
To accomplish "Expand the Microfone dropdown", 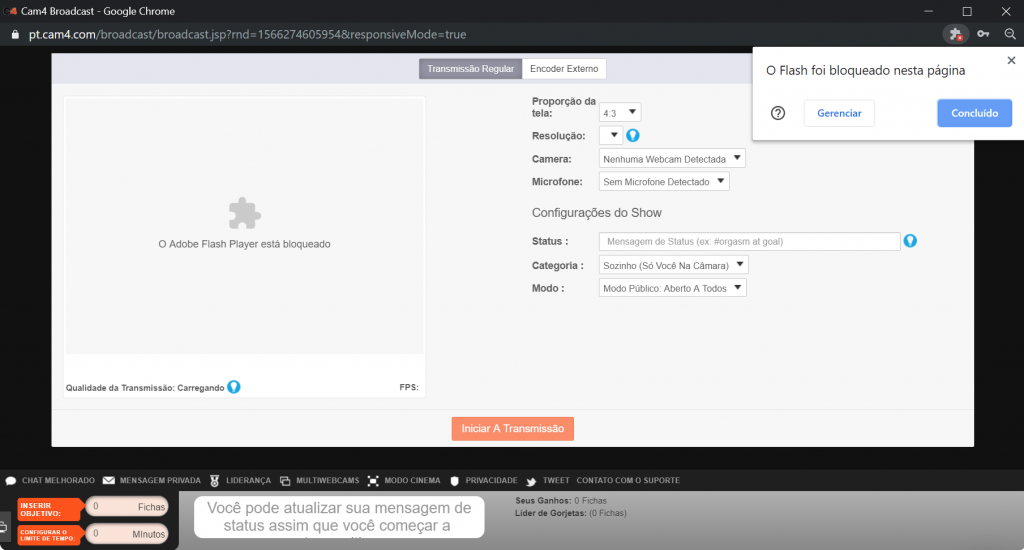I will (x=664, y=182).
